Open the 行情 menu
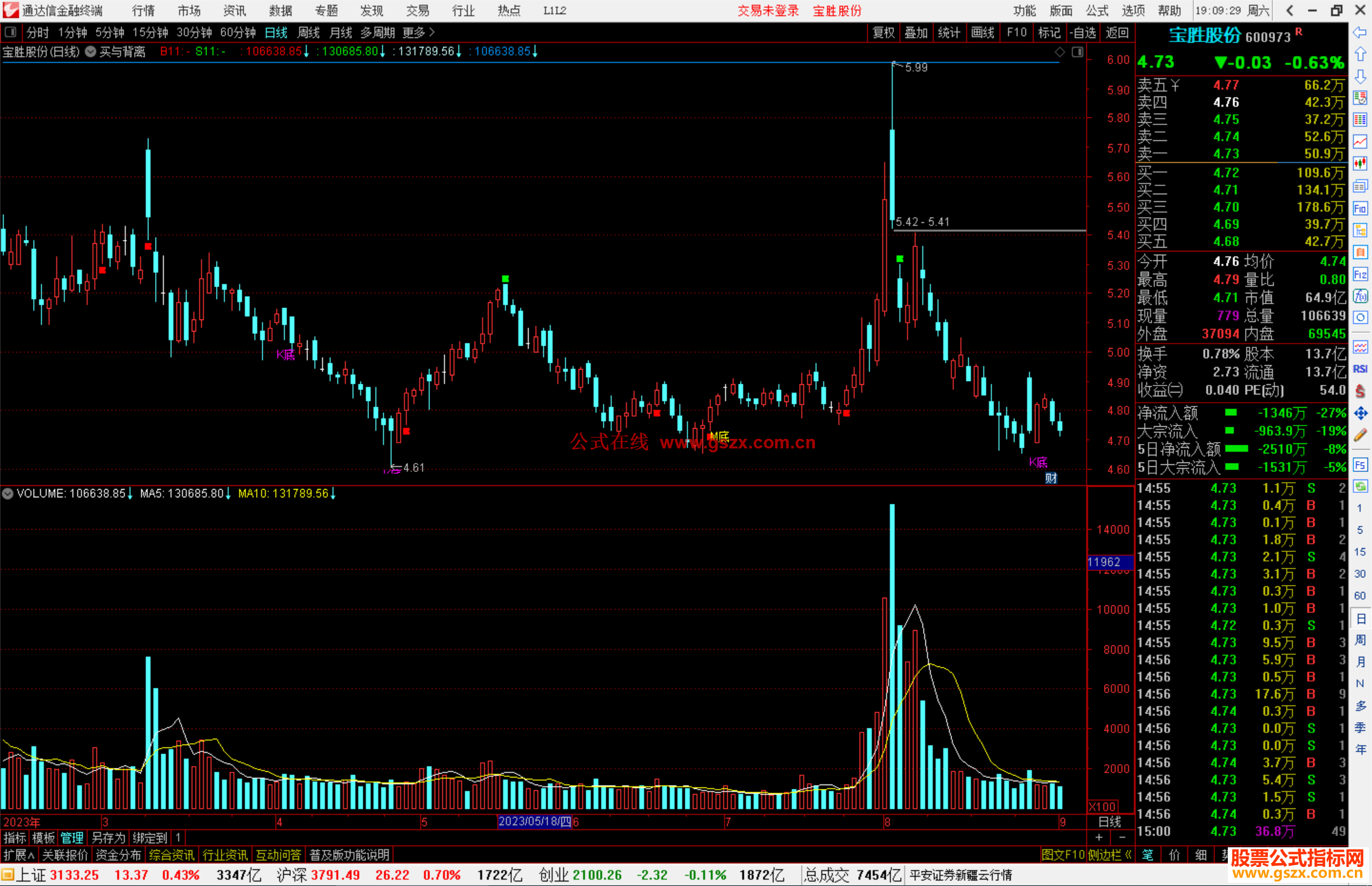1372x886 pixels. click(x=144, y=11)
